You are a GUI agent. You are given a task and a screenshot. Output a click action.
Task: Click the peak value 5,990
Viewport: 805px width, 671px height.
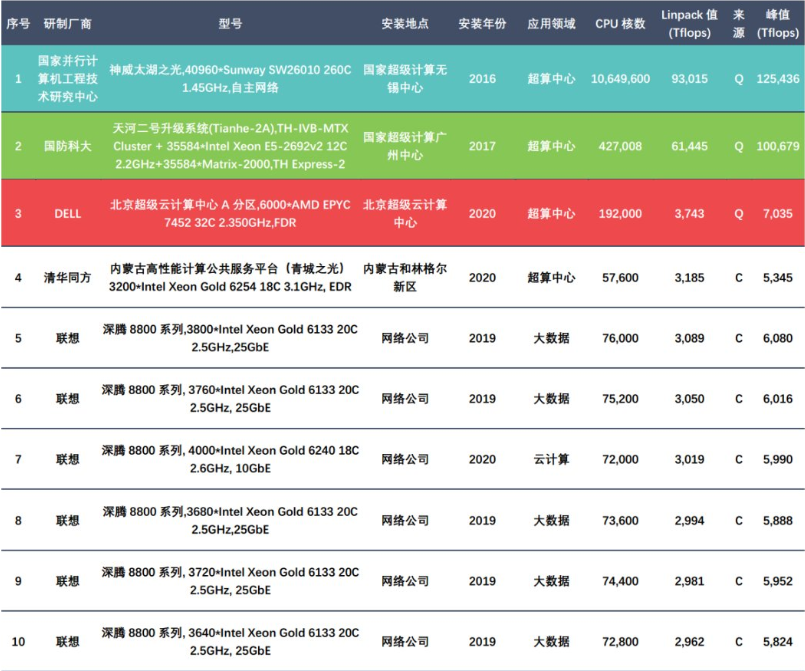point(777,459)
